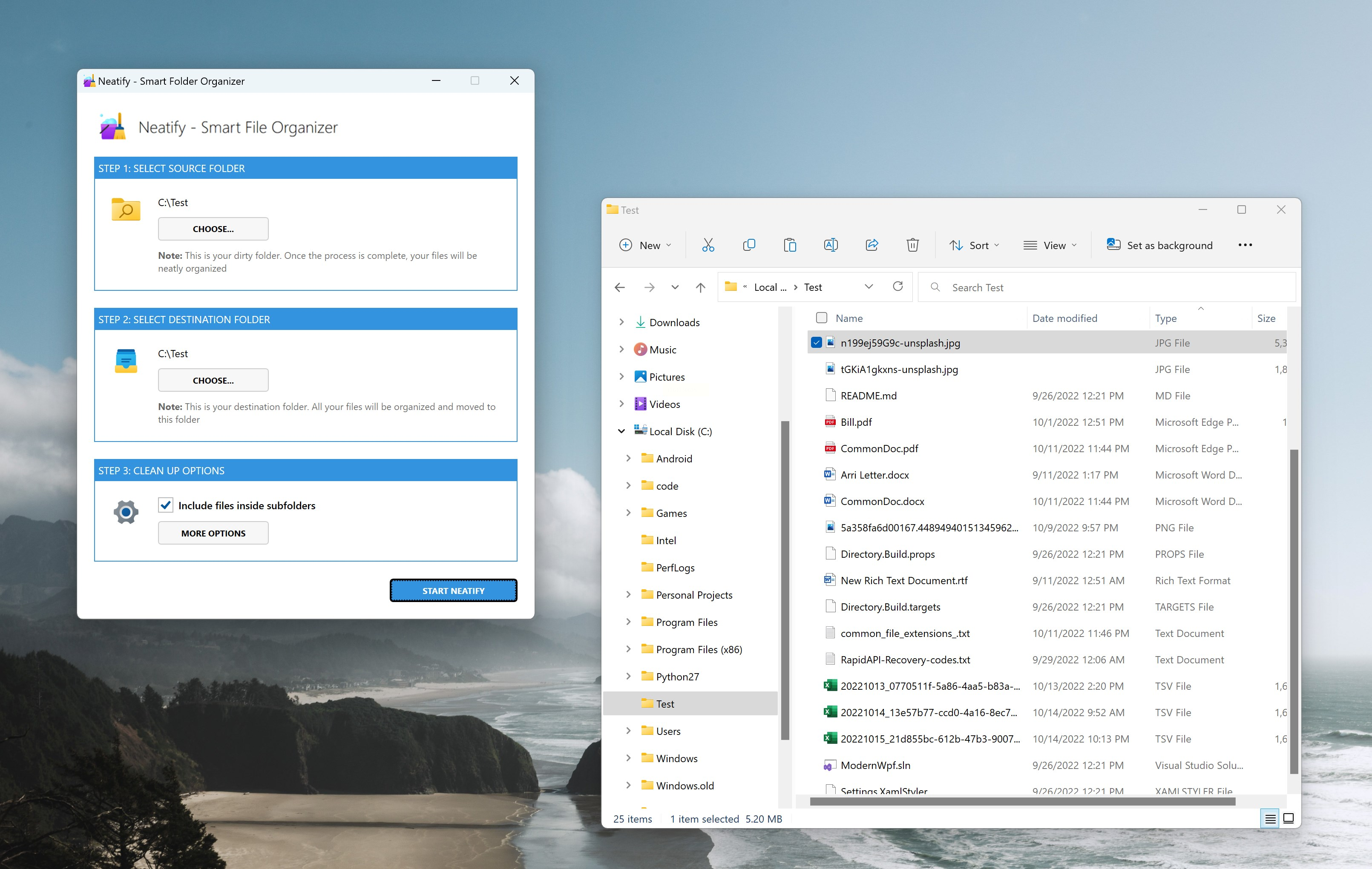
Task: Click the Delete trash can icon
Action: coord(912,245)
